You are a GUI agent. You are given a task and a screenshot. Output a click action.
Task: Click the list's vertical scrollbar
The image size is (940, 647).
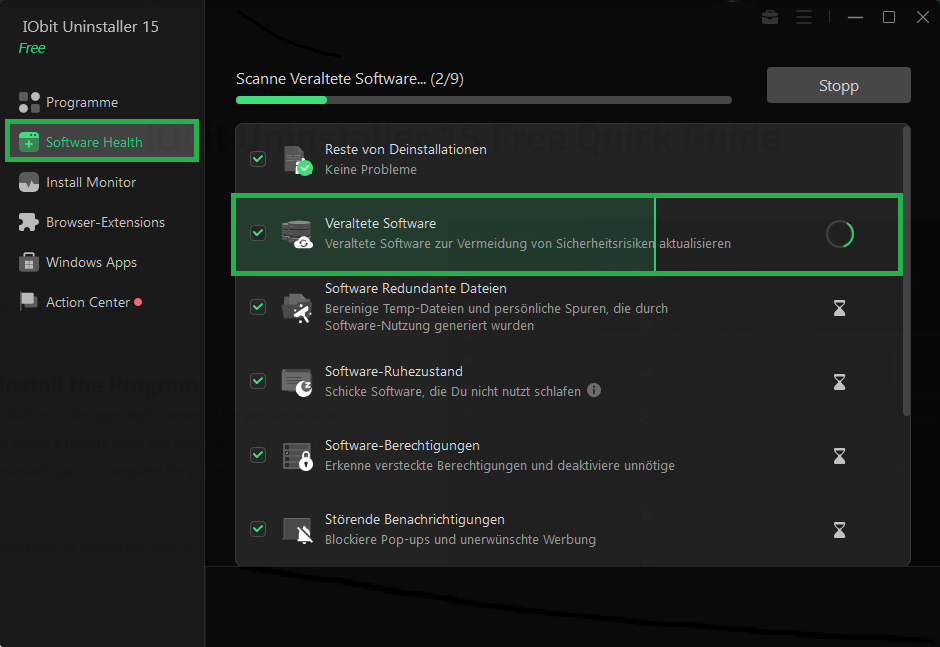tap(906, 270)
